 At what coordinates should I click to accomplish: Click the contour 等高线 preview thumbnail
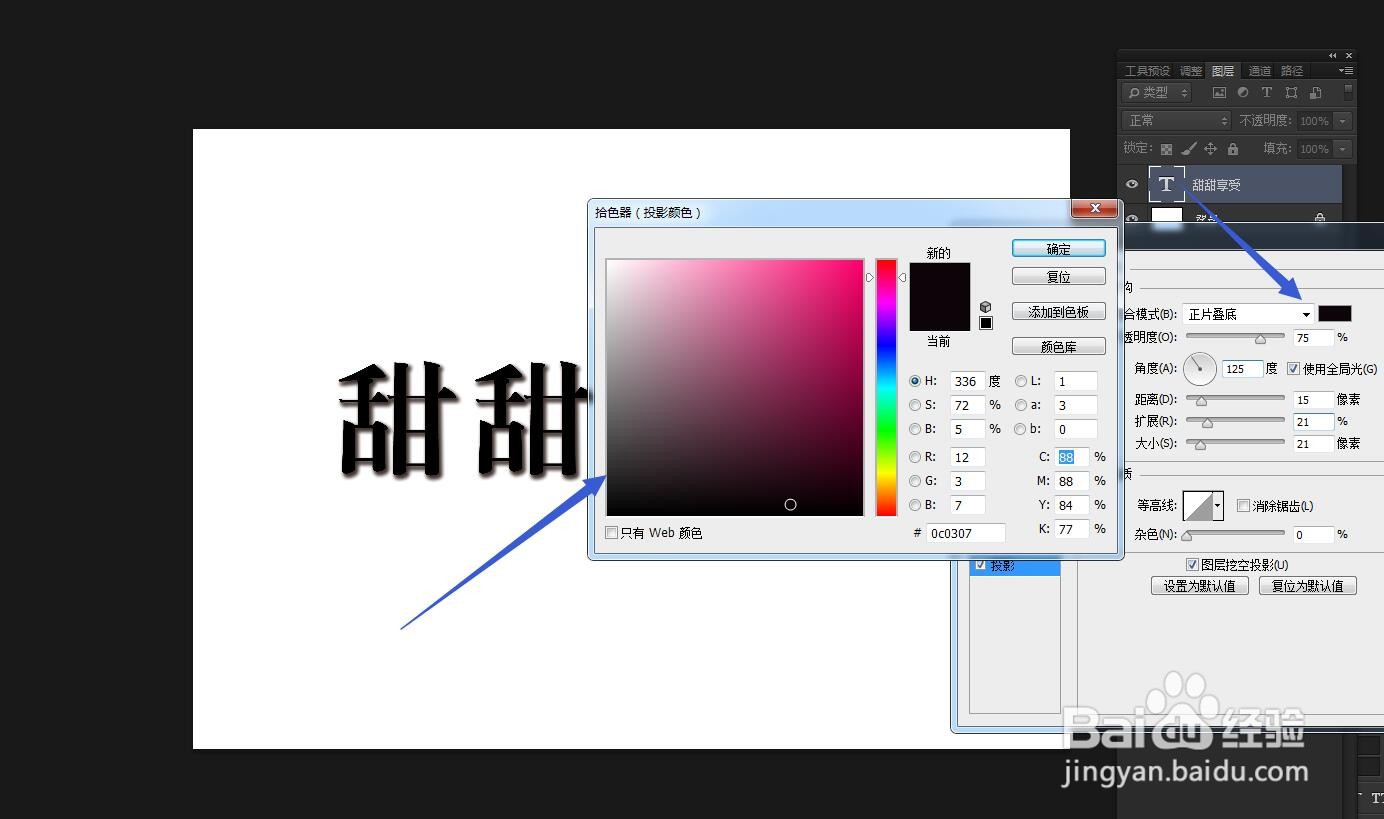(1198, 506)
